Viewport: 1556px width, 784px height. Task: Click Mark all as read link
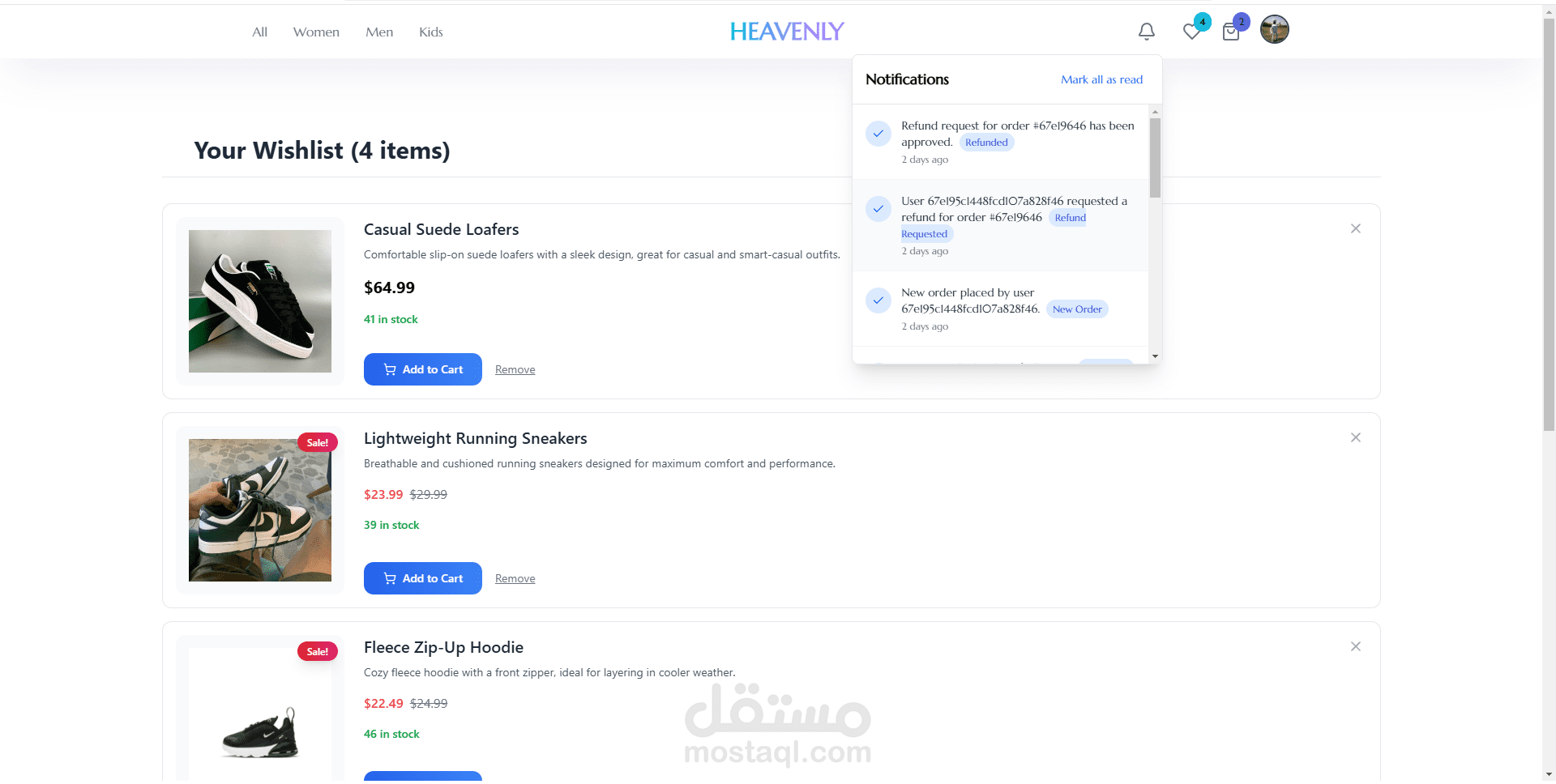click(x=1101, y=79)
